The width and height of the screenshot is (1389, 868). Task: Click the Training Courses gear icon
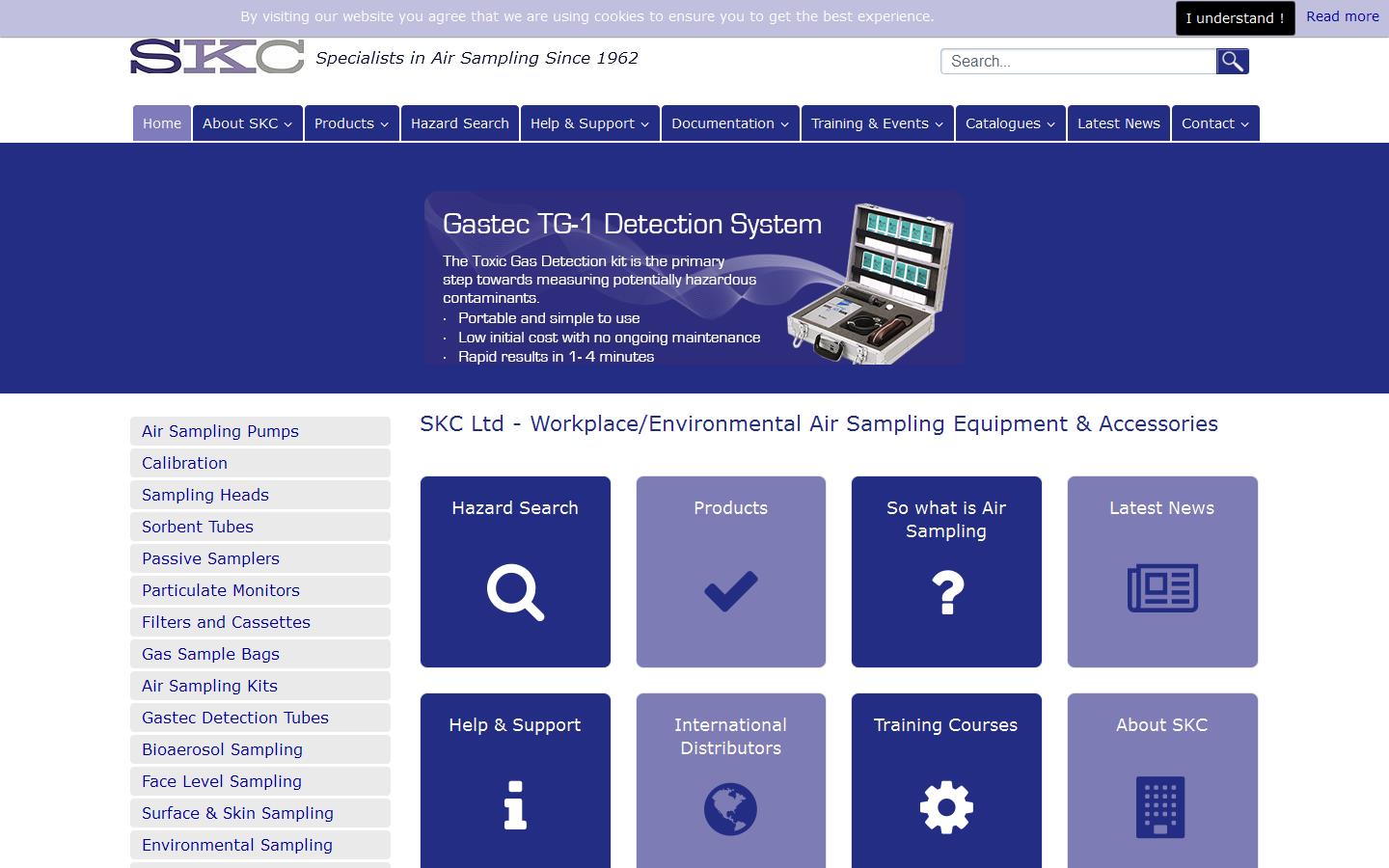(946, 807)
